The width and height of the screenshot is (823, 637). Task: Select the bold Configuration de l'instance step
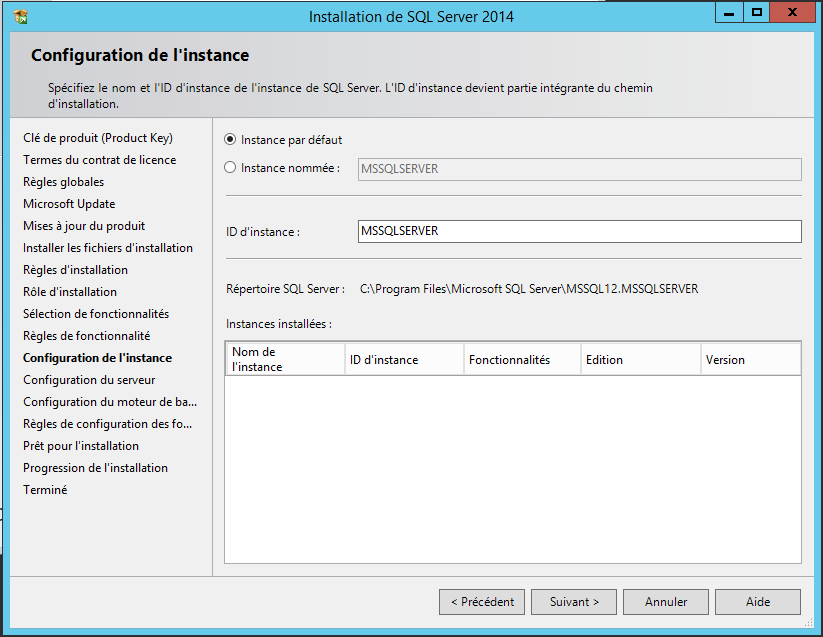point(98,358)
